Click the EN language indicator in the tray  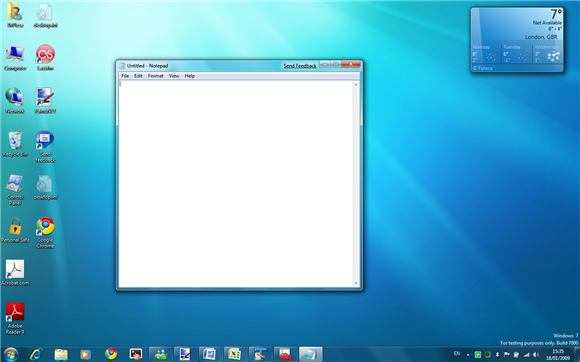click(457, 354)
